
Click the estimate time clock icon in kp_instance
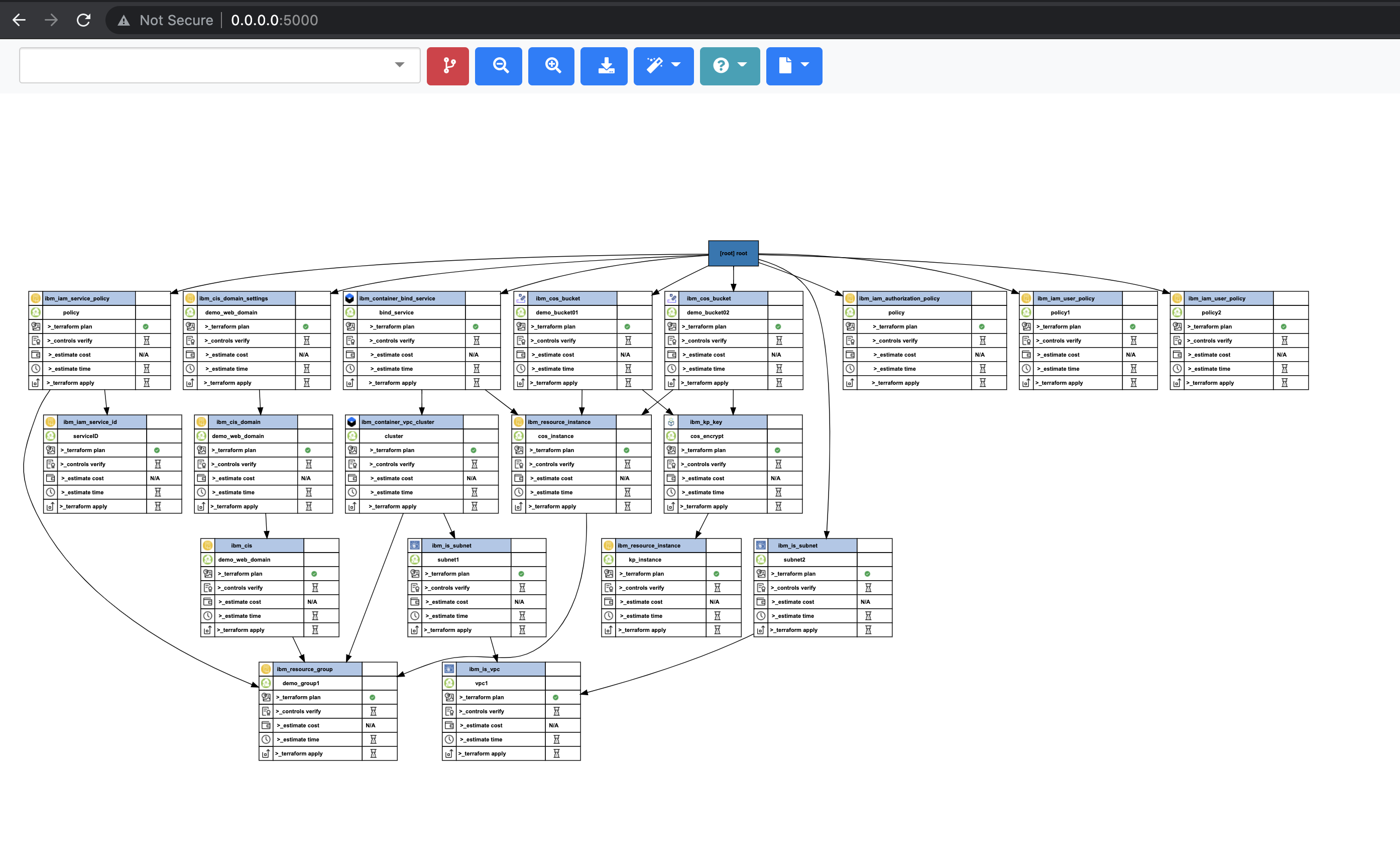coord(609,615)
